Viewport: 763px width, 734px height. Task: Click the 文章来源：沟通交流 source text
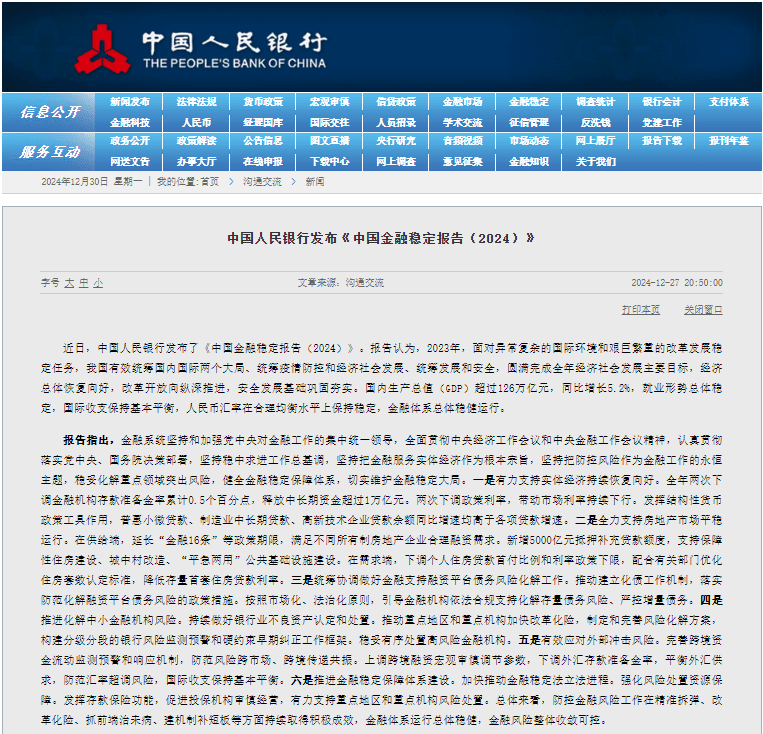341,282
